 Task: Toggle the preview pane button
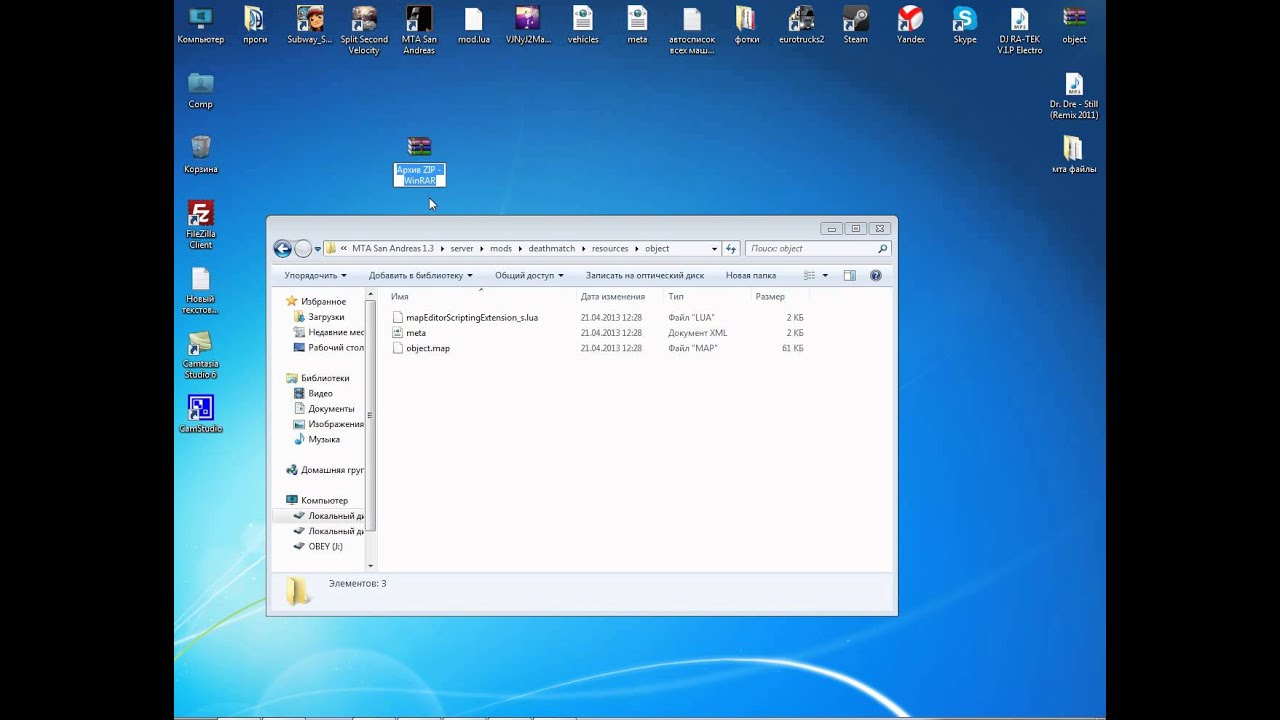[849, 275]
